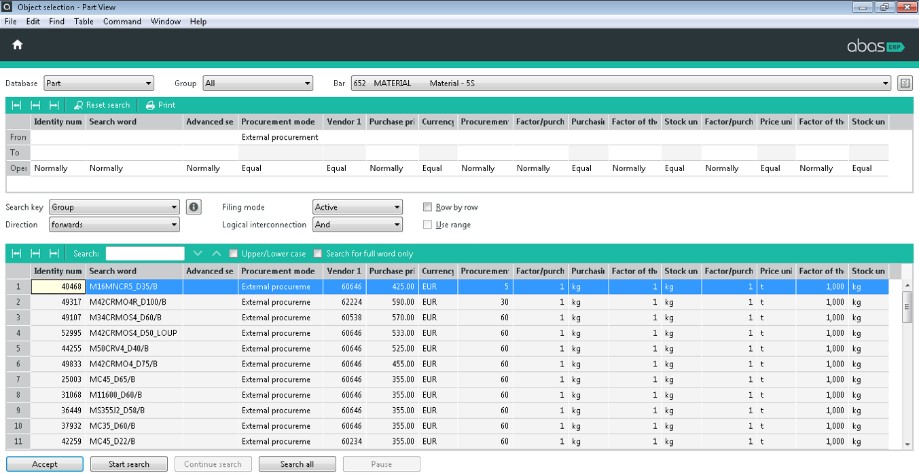The image size is (919, 473).
Task: Click the Search all button
Action: click(x=297, y=464)
